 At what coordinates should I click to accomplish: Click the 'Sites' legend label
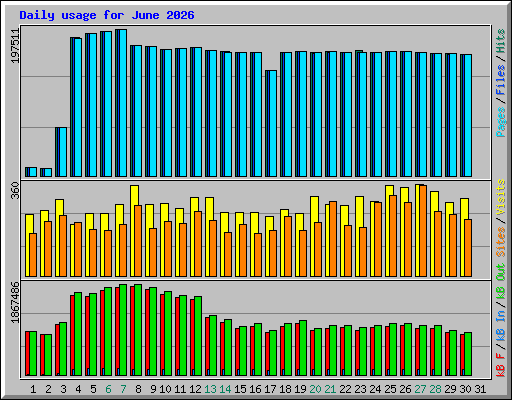pos(501,242)
